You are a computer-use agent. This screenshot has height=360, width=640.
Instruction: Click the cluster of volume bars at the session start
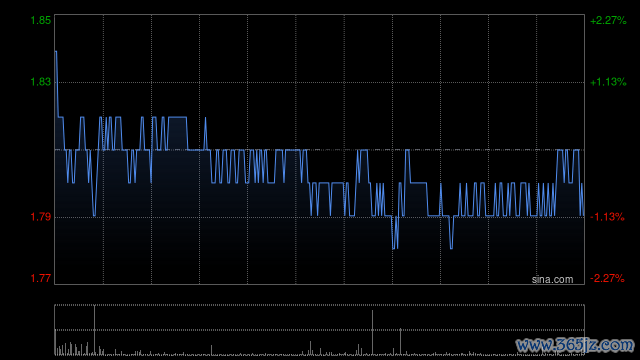72,349
